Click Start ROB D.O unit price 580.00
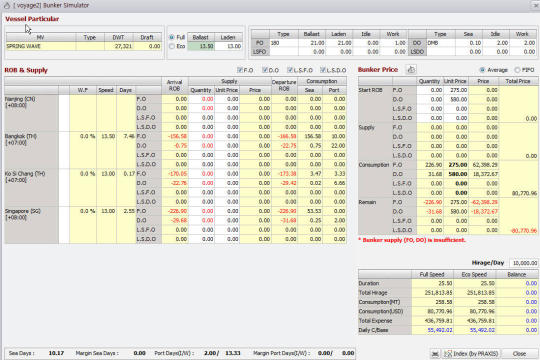The height and width of the screenshot is (360, 540). pos(456,100)
